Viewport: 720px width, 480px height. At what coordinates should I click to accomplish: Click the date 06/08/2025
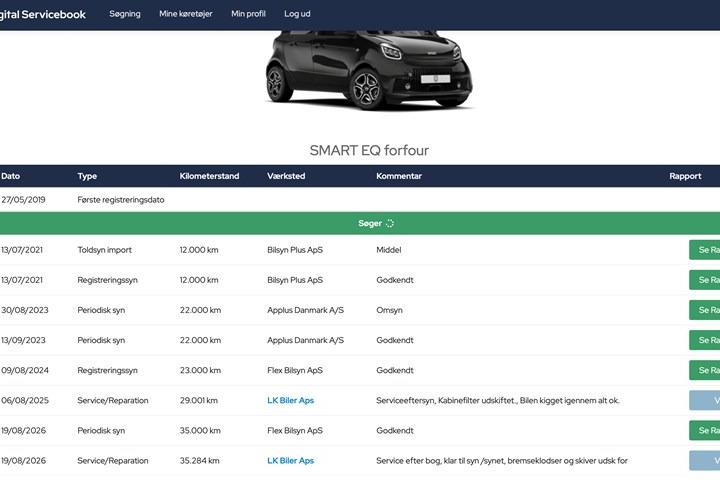(25, 401)
